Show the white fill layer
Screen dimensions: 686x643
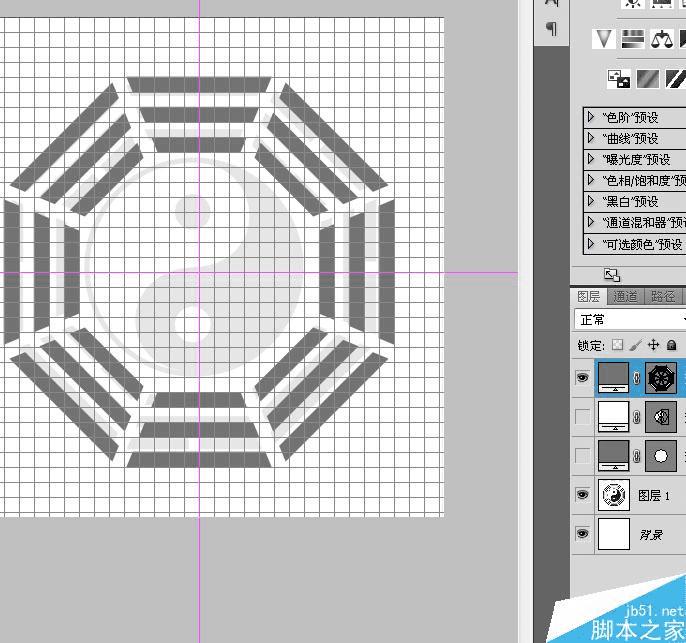pos(582,417)
